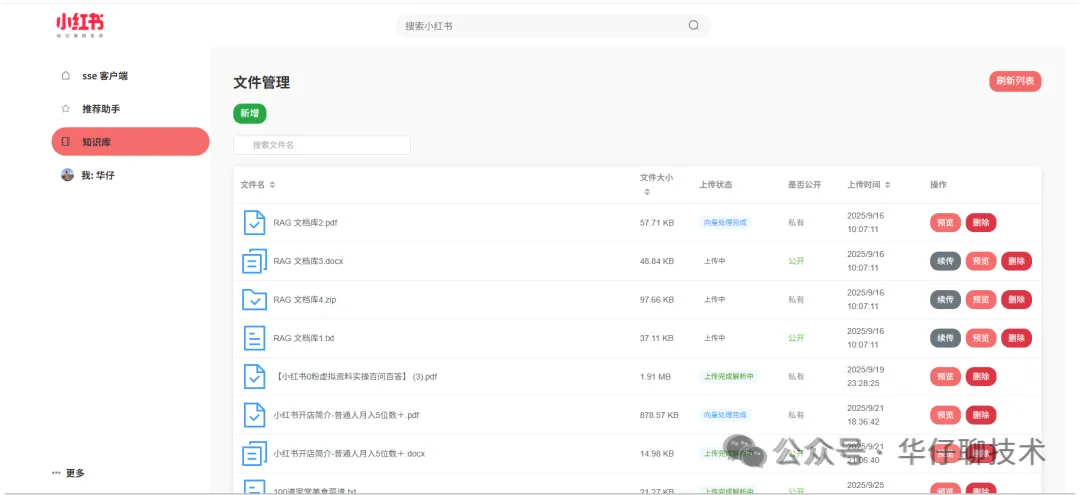
Task: Click file icon of 小红书开店简介-普通人月入5位数＋.pdf
Action: pyautogui.click(x=254, y=415)
